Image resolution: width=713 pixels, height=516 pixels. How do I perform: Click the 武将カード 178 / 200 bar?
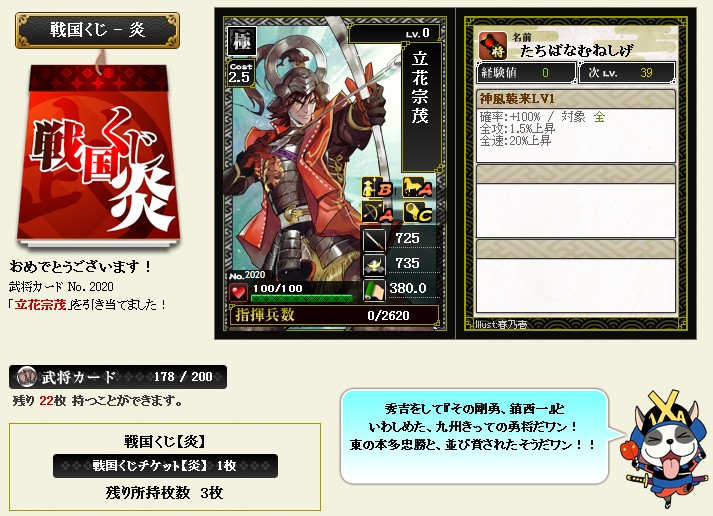coord(118,377)
